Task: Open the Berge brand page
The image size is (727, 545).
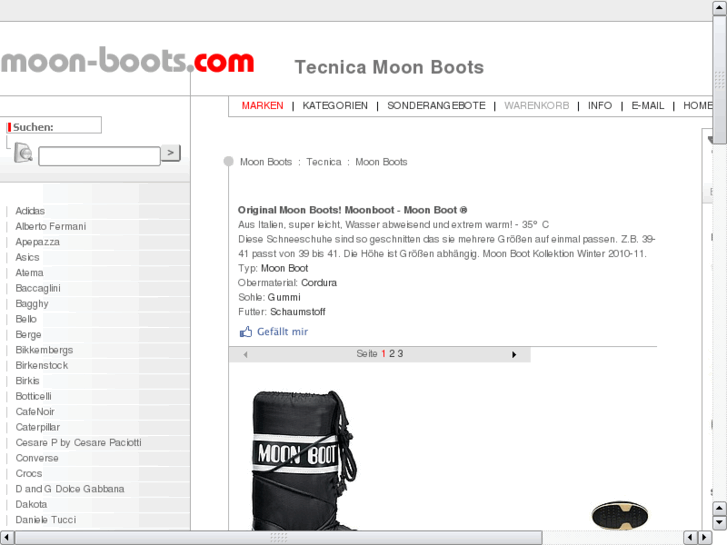Action: click(x=28, y=335)
